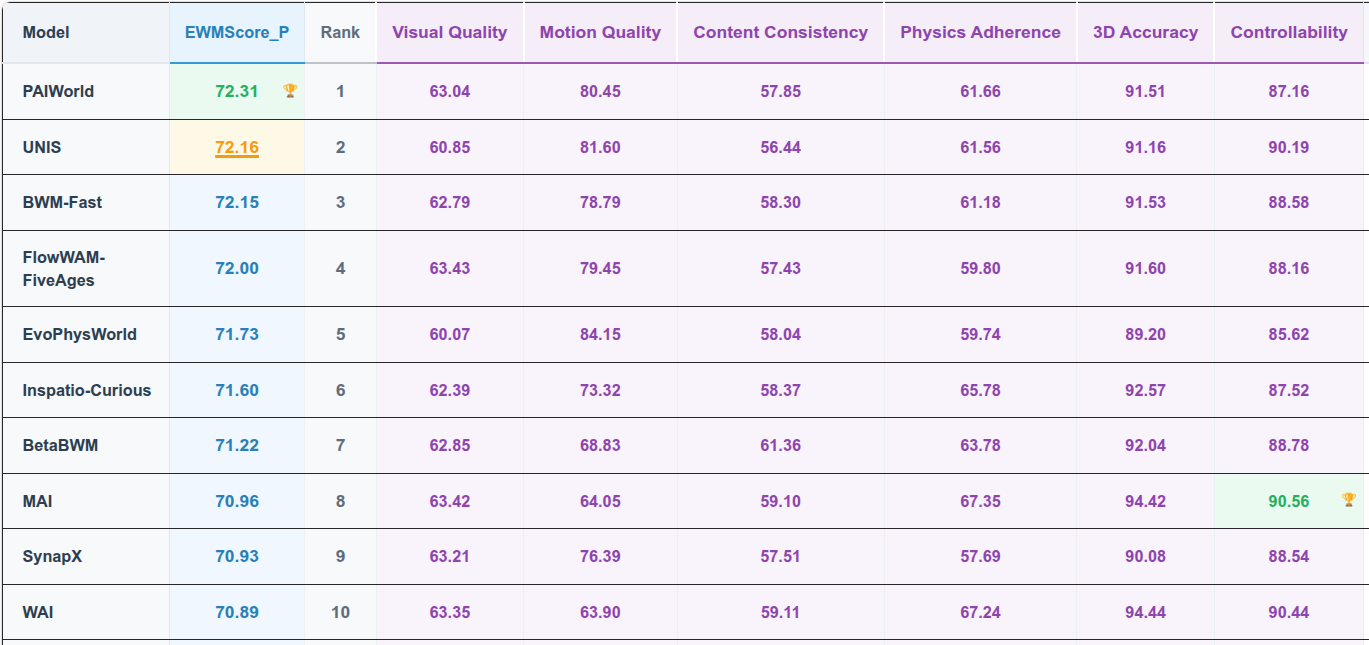The height and width of the screenshot is (645, 1369).
Task: Click Controllability value 90.19
Action: [1289, 147]
